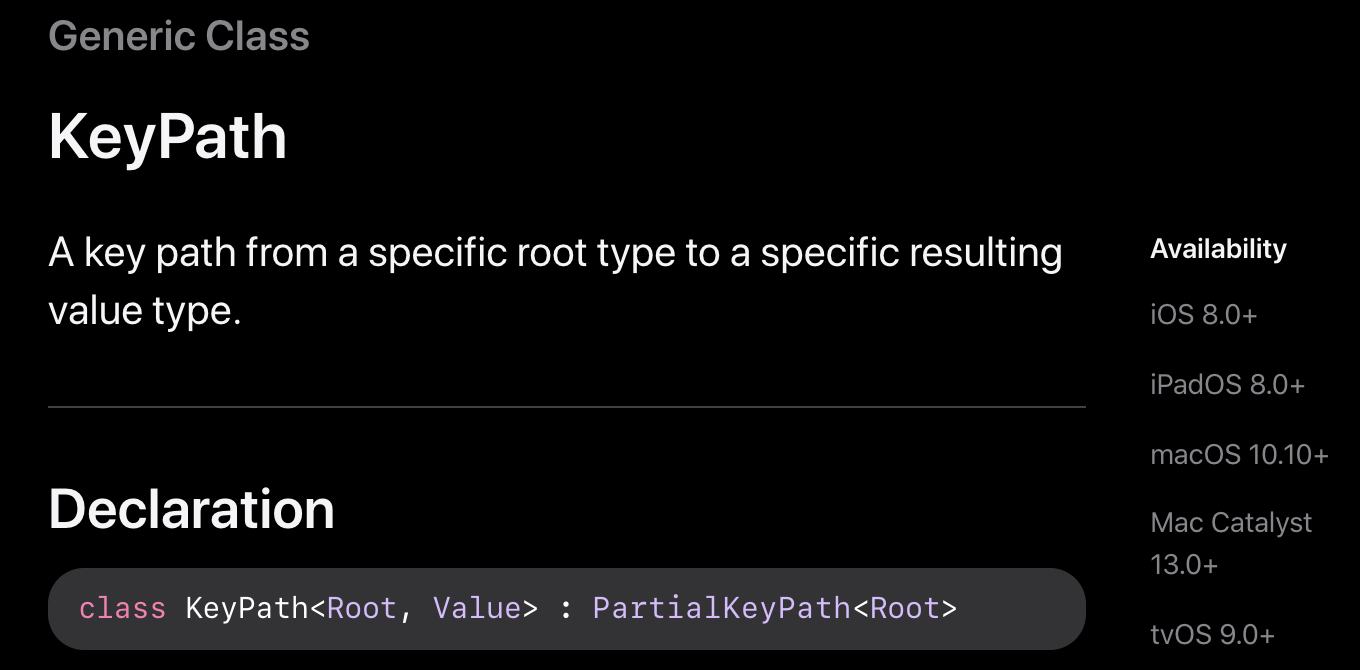Viewport: 1360px width, 670px height.
Task: Open the PartialKeyPath superclass link
Action: pyautogui.click(x=721, y=608)
